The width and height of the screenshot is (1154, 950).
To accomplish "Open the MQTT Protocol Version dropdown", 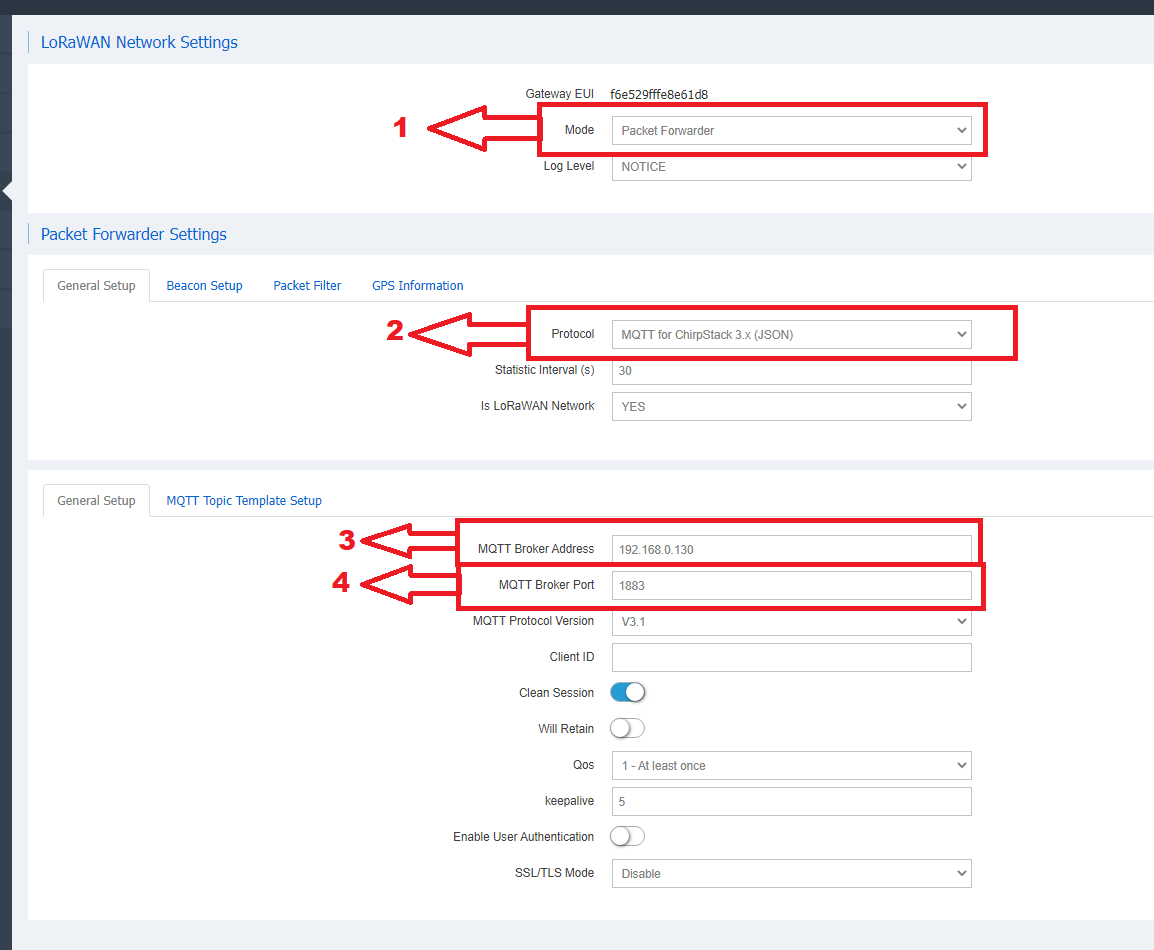I will pos(791,621).
